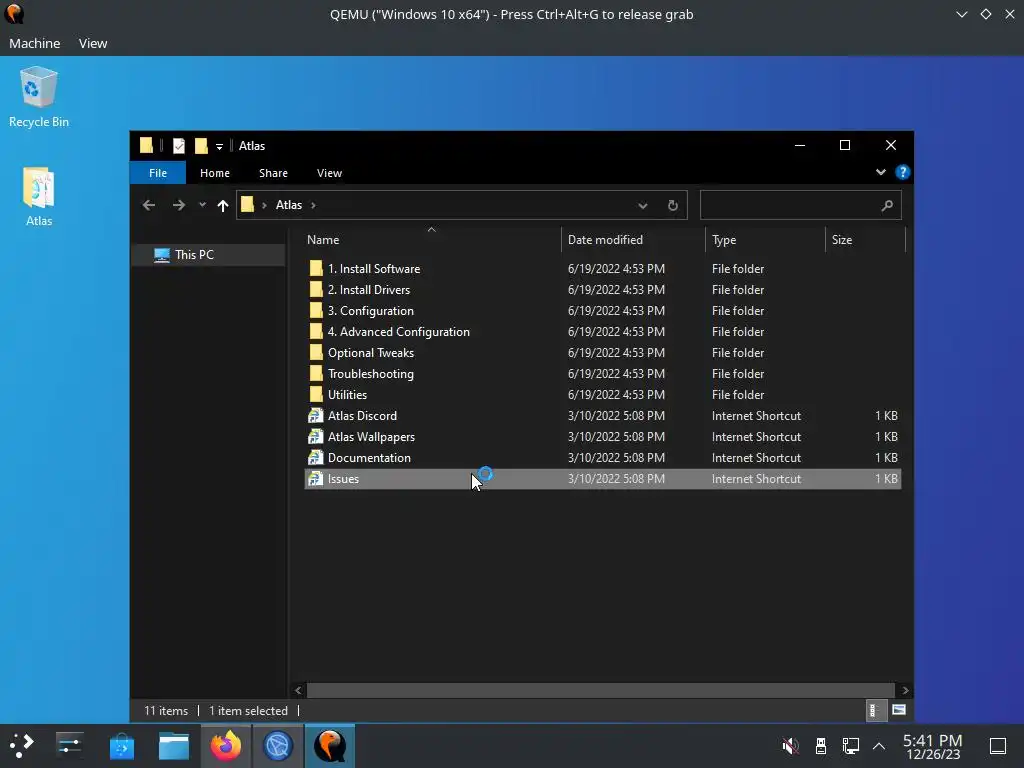The width and height of the screenshot is (1024, 768).
Task: Open recent locations dropdown arrow
Action: click(202, 205)
